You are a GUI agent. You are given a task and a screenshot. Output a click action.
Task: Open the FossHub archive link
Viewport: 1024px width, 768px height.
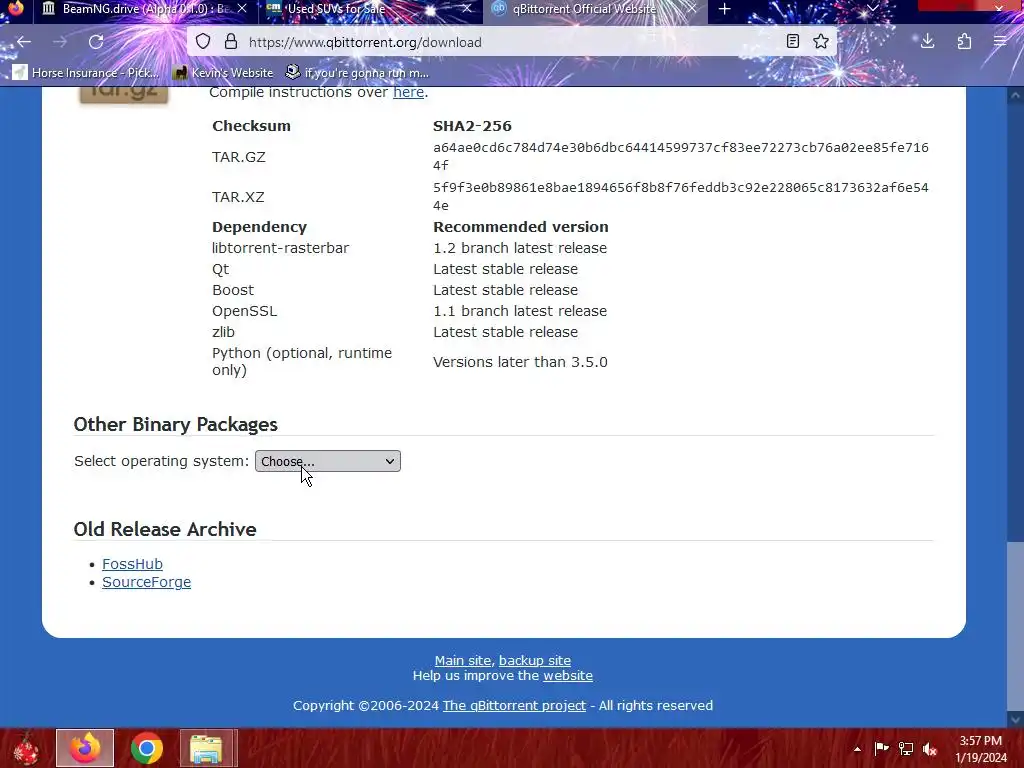tap(132, 564)
